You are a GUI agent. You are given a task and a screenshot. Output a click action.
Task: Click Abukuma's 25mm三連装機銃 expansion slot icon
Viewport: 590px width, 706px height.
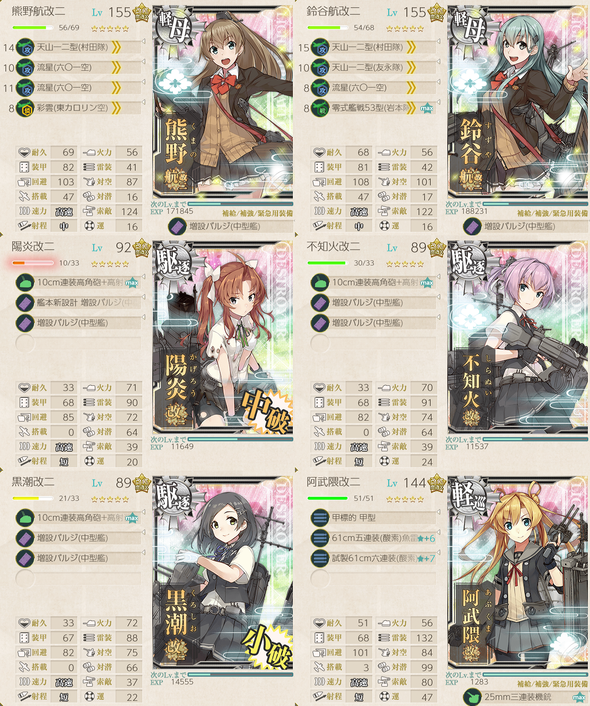click(x=472, y=697)
